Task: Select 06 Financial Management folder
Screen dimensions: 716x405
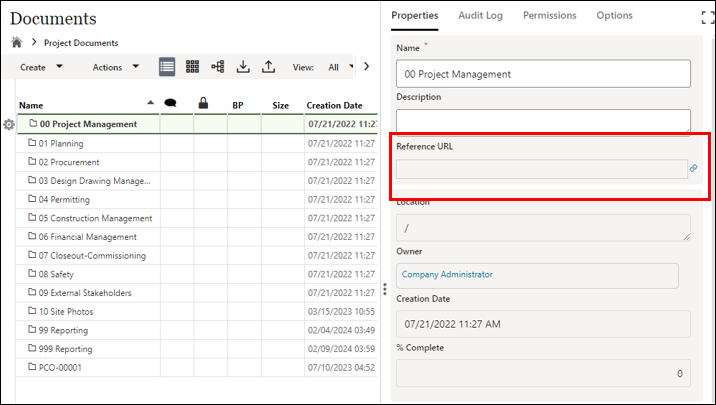Action: (x=88, y=237)
